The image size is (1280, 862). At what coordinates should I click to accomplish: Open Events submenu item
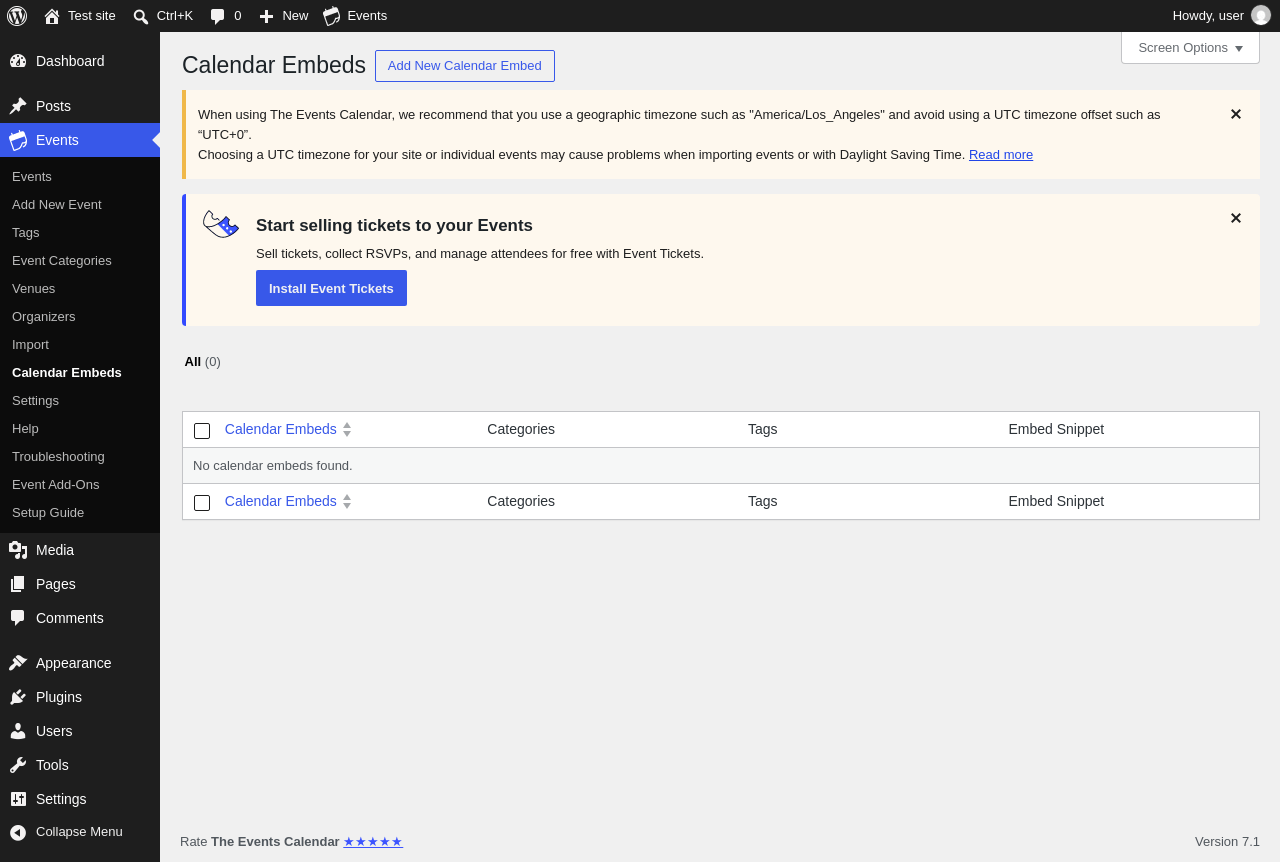click(32, 177)
